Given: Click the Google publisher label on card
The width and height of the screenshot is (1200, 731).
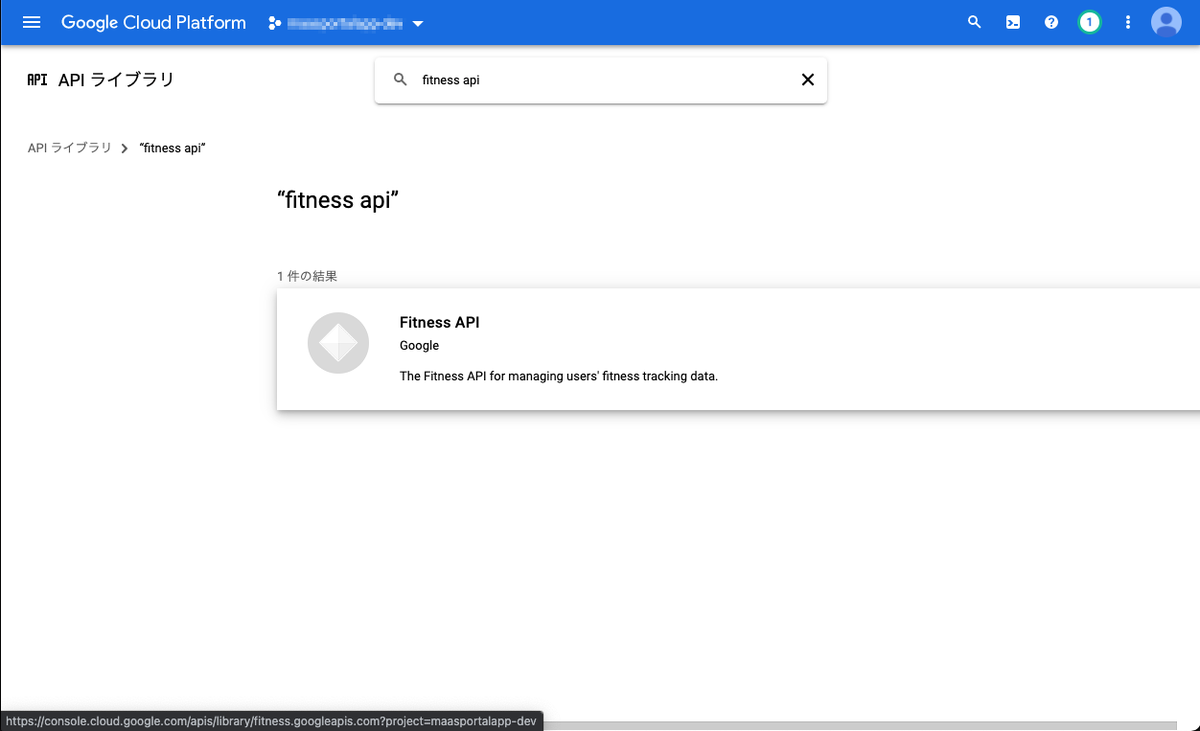Looking at the screenshot, I should 419,346.
